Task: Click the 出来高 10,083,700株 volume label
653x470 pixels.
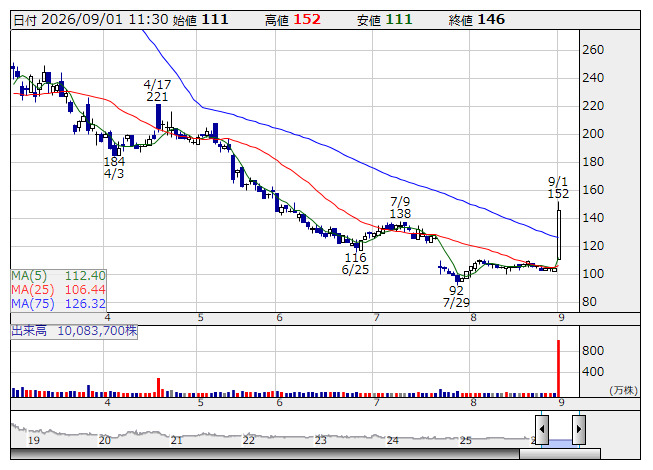Action: [x=74, y=331]
